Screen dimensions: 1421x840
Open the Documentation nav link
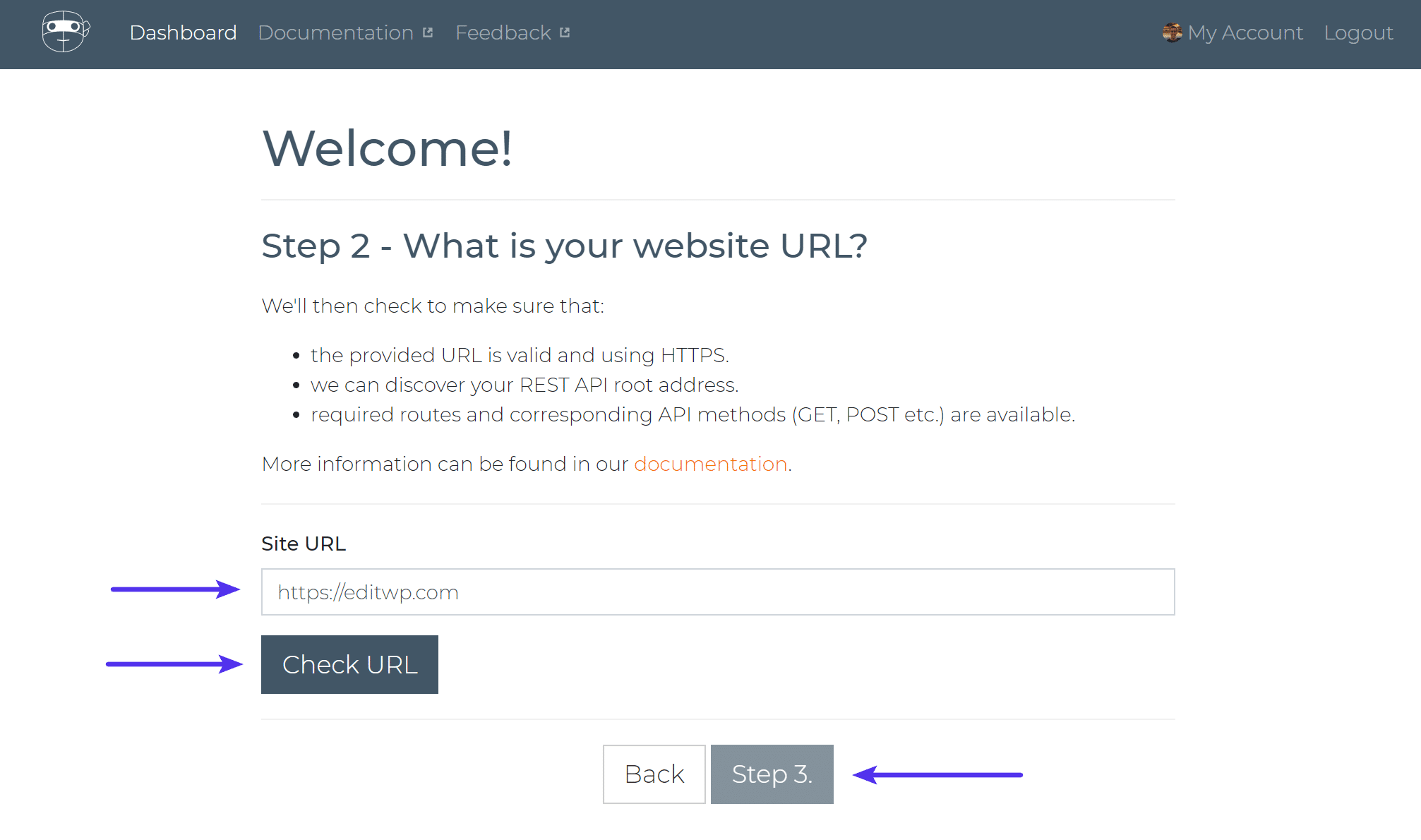(336, 32)
